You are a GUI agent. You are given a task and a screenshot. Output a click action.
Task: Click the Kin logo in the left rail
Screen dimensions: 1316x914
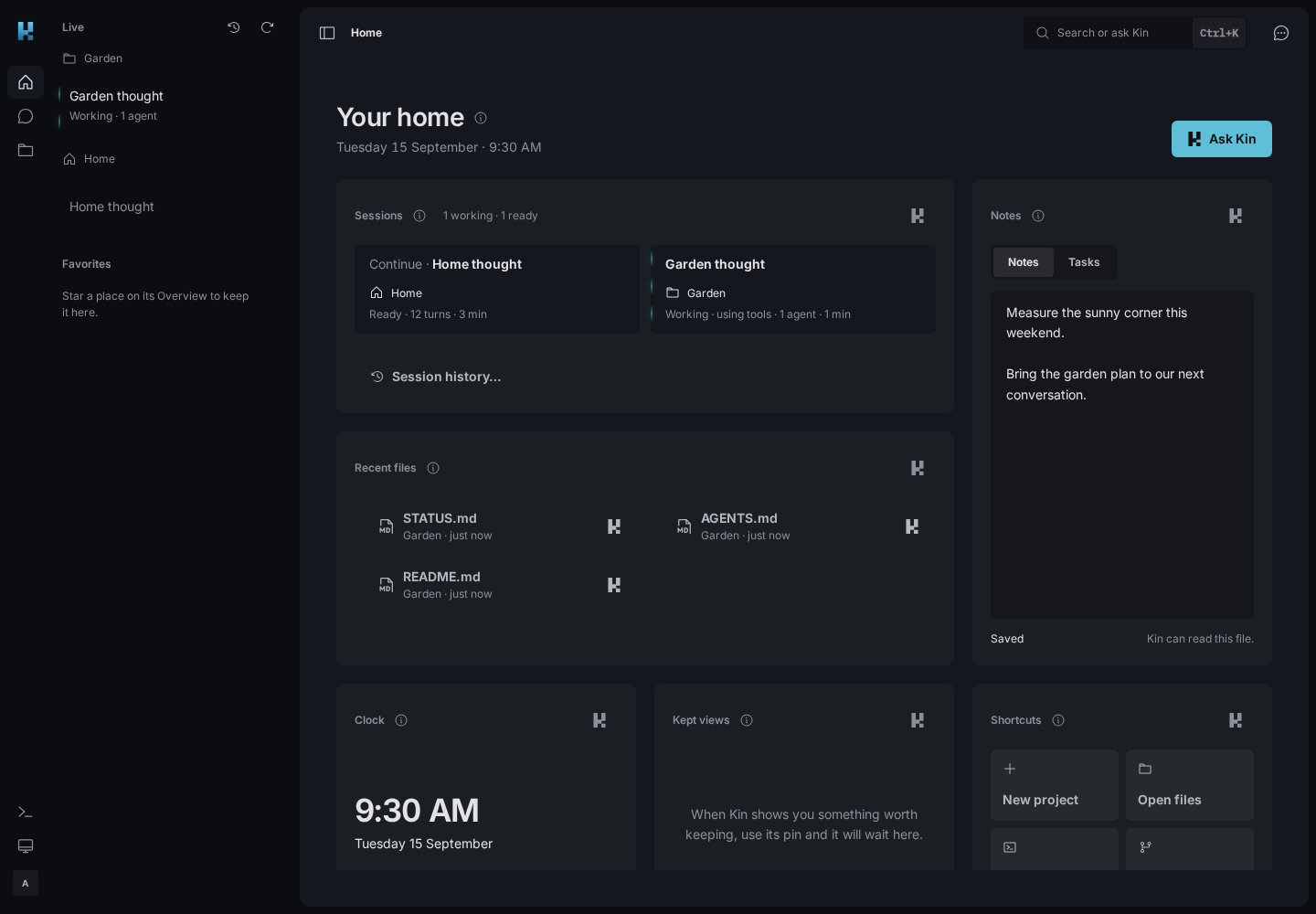point(26,31)
